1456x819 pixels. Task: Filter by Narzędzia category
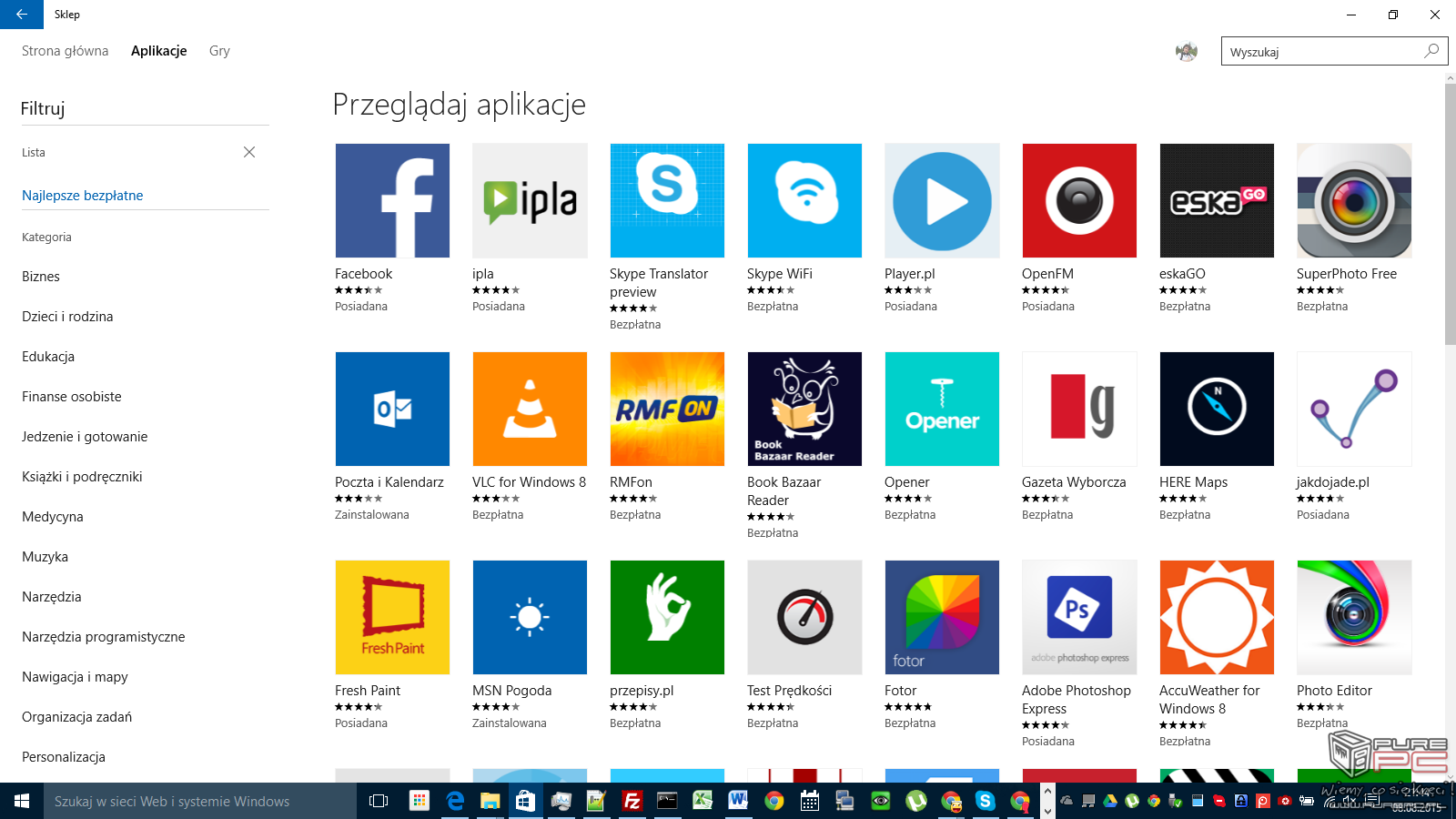coord(52,597)
